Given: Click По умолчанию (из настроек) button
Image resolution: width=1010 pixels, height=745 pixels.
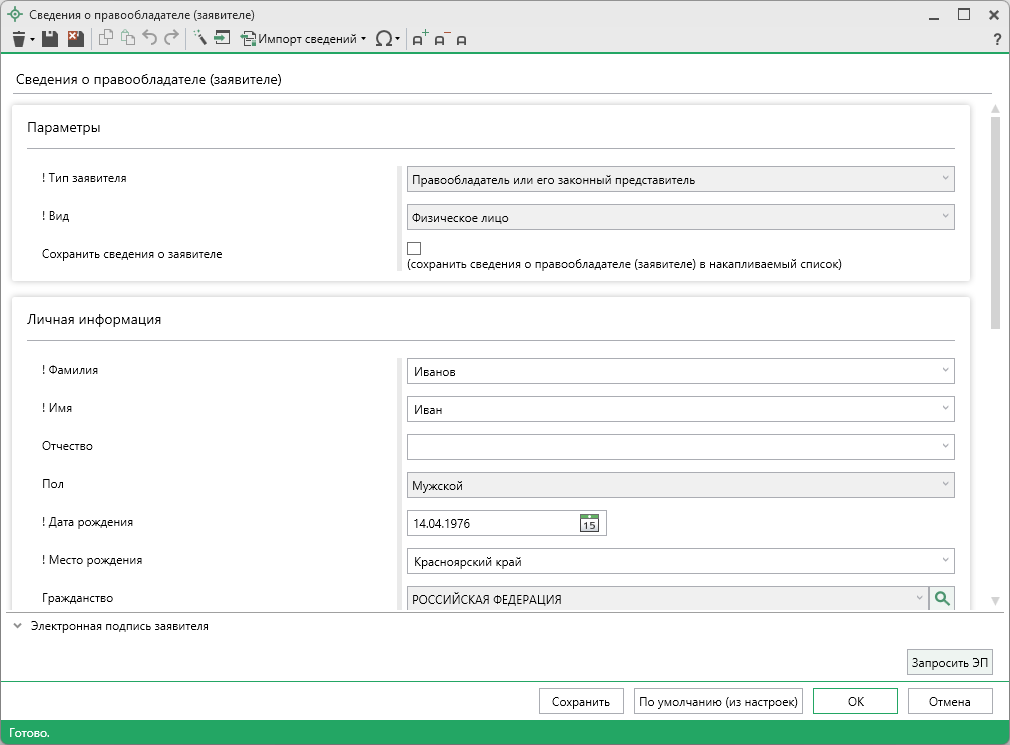Looking at the screenshot, I should [718, 701].
